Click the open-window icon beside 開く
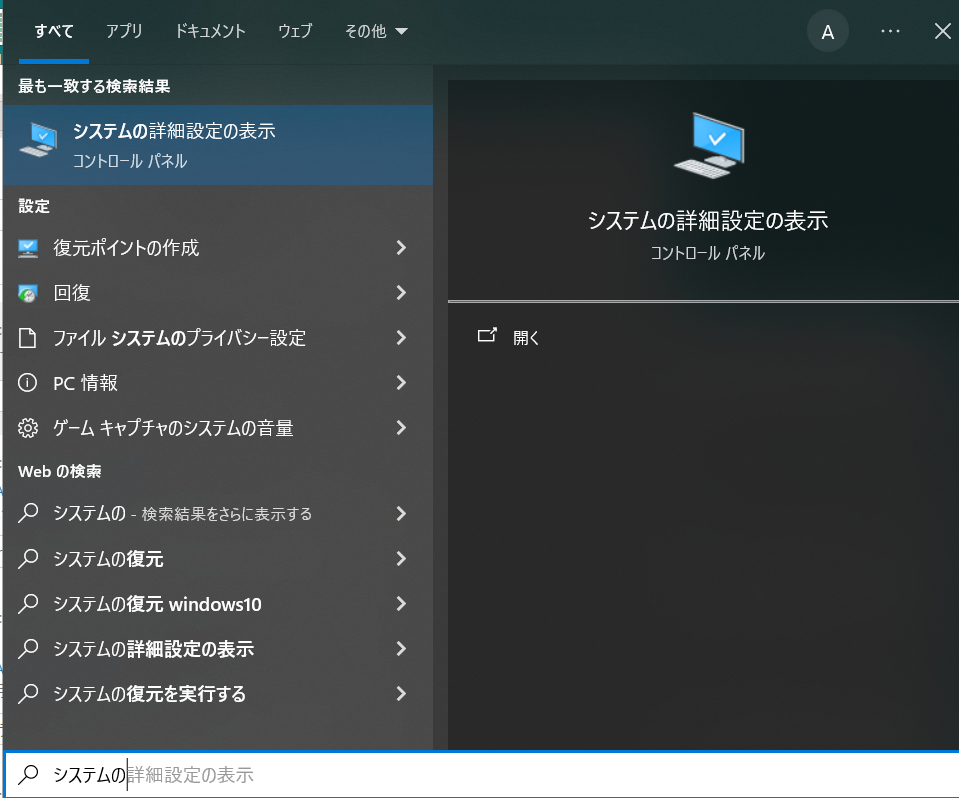 point(487,335)
